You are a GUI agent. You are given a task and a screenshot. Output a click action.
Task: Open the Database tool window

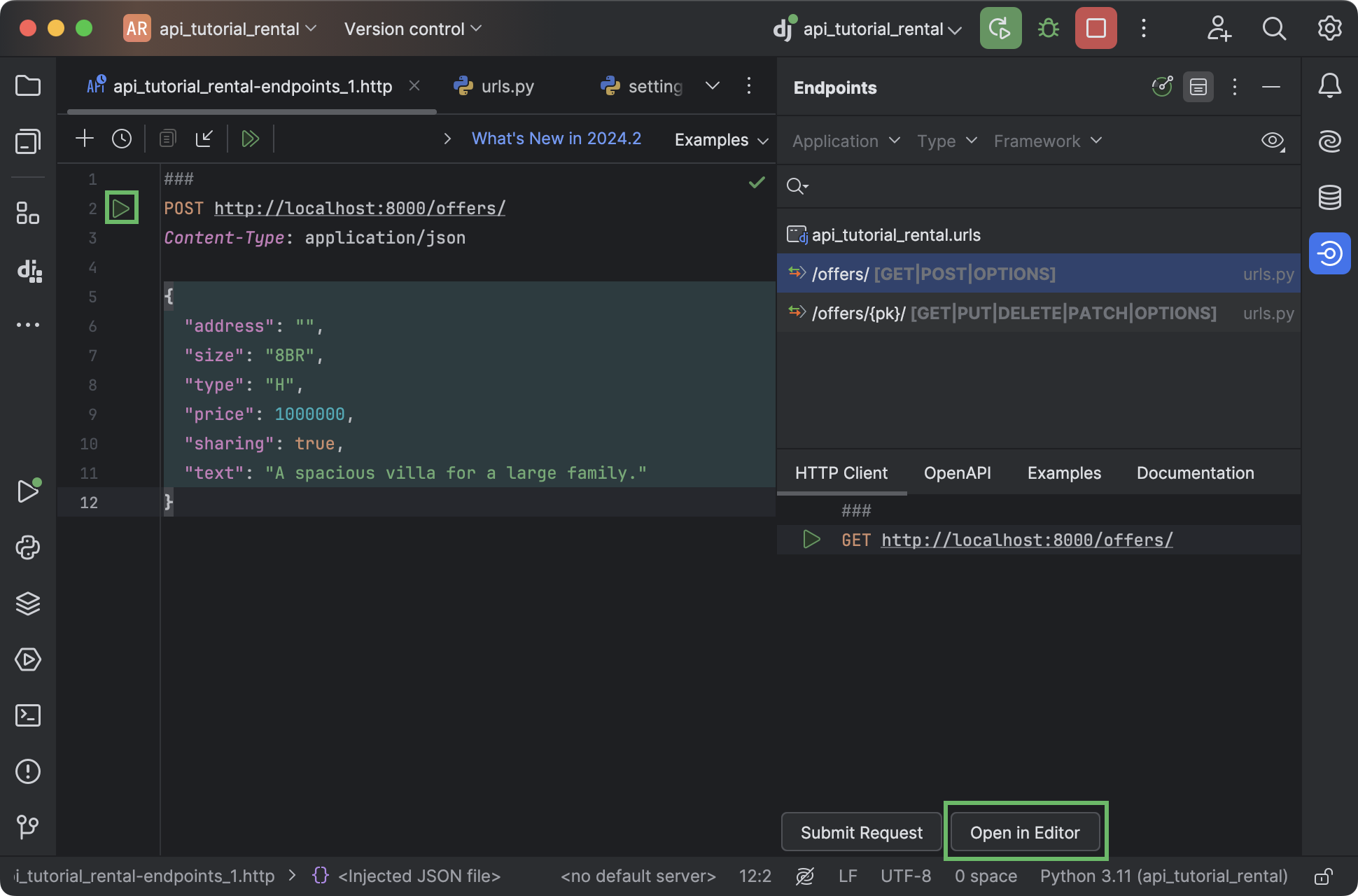click(x=1329, y=197)
